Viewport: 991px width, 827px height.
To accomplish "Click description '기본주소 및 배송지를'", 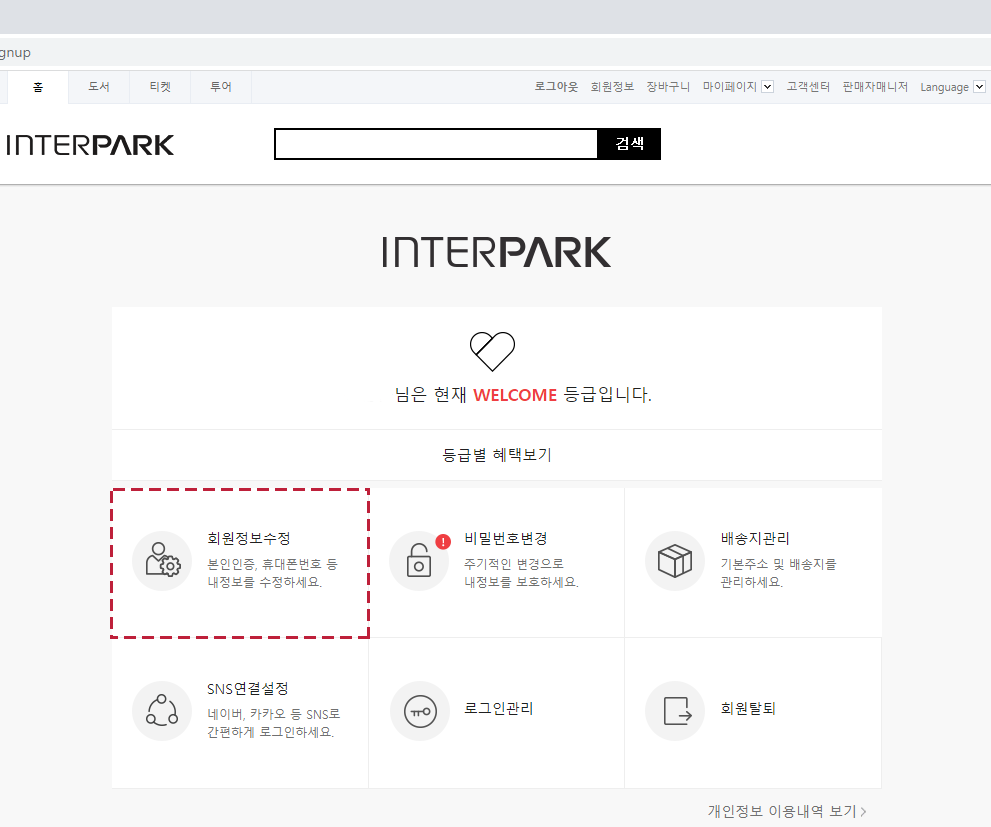I will (779, 564).
